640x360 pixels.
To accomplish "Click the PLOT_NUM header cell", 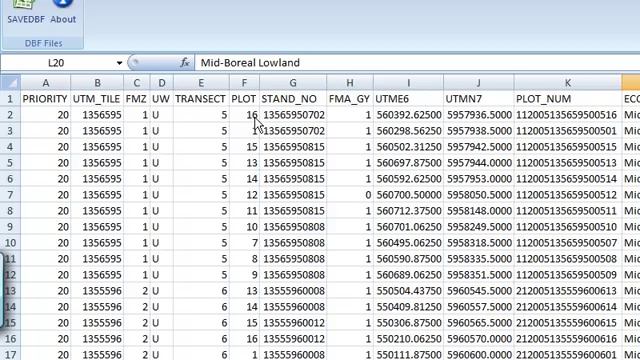I will click(568, 99).
